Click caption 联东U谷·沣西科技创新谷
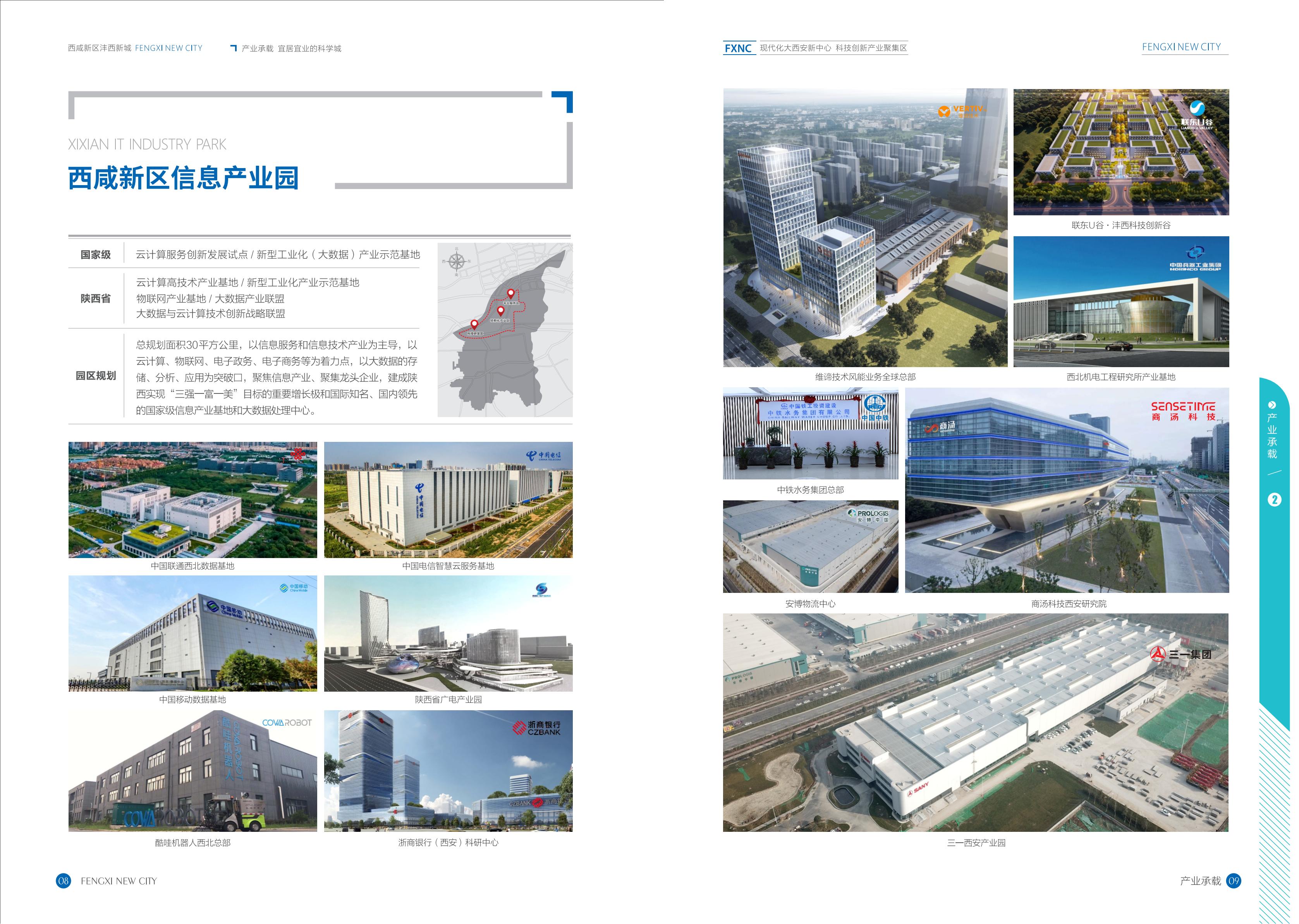The height and width of the screenshot is (924, 1299). (x=1121, y=225)
